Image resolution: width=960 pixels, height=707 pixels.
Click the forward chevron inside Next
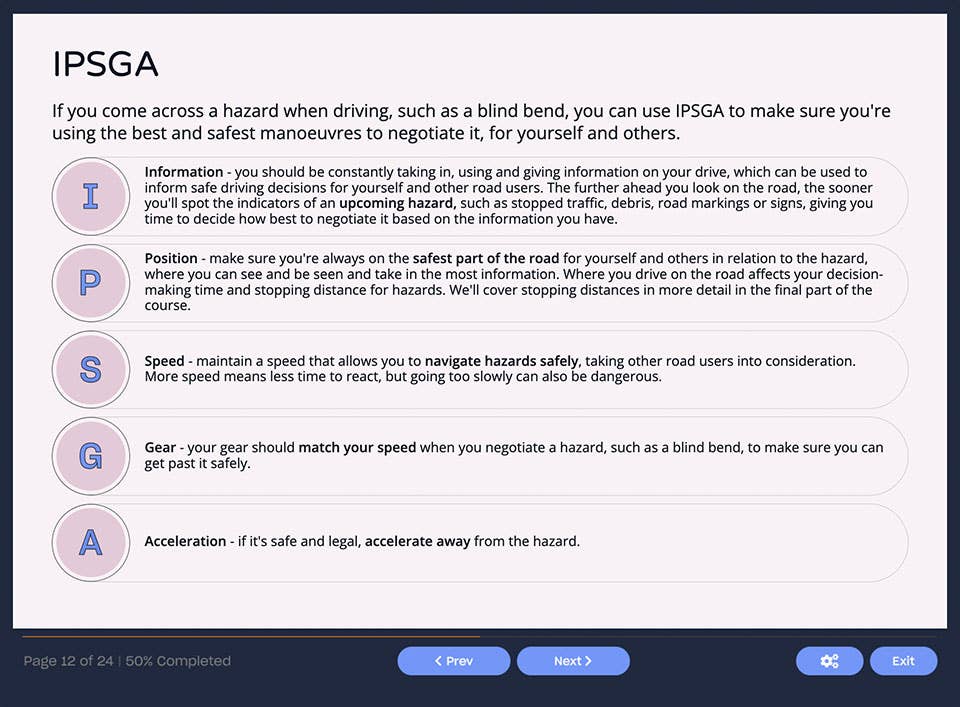588,661
